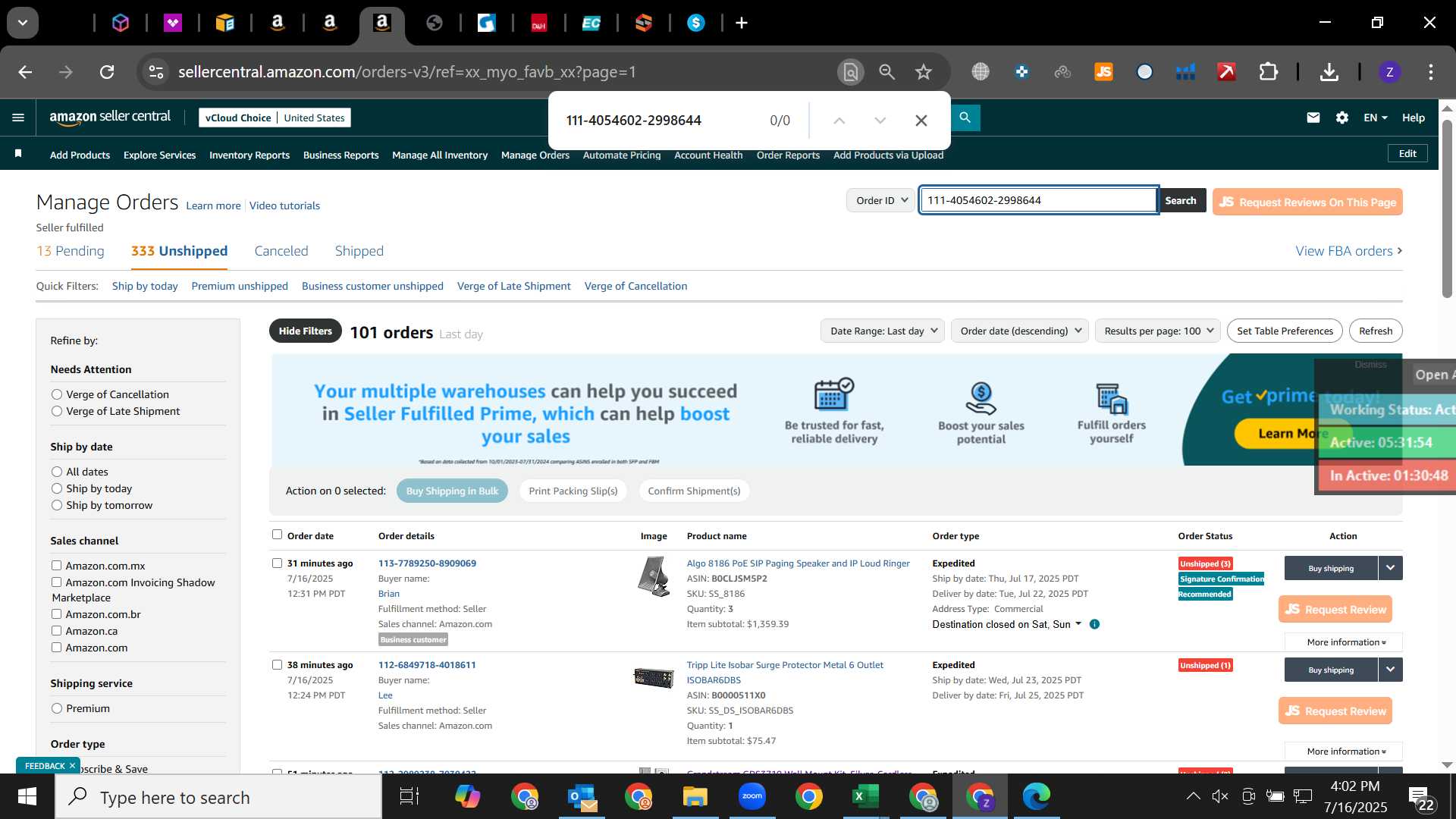
Task: Open Order date descending sort dropdown
Action: click(1020, 331)
